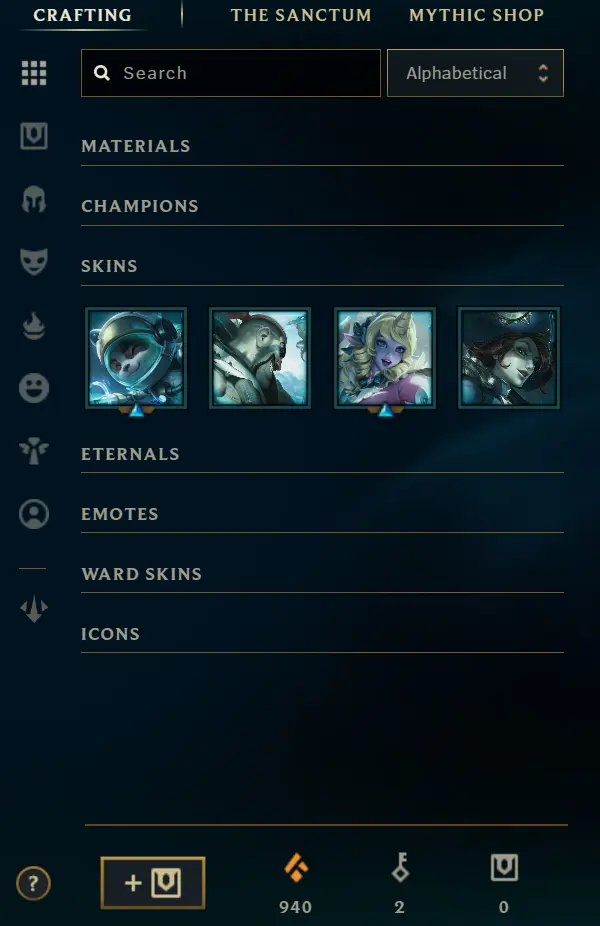Image resolution: width=600 pixels, height=926 pixels.
Task: Filter loot by champions helmet icon
Action: [34, 199]
